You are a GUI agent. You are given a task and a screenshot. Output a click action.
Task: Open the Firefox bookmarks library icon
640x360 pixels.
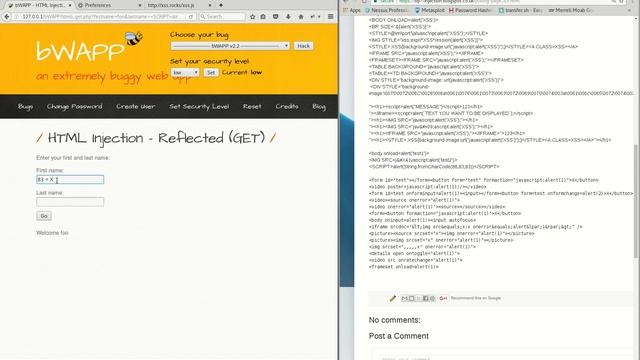263,17
